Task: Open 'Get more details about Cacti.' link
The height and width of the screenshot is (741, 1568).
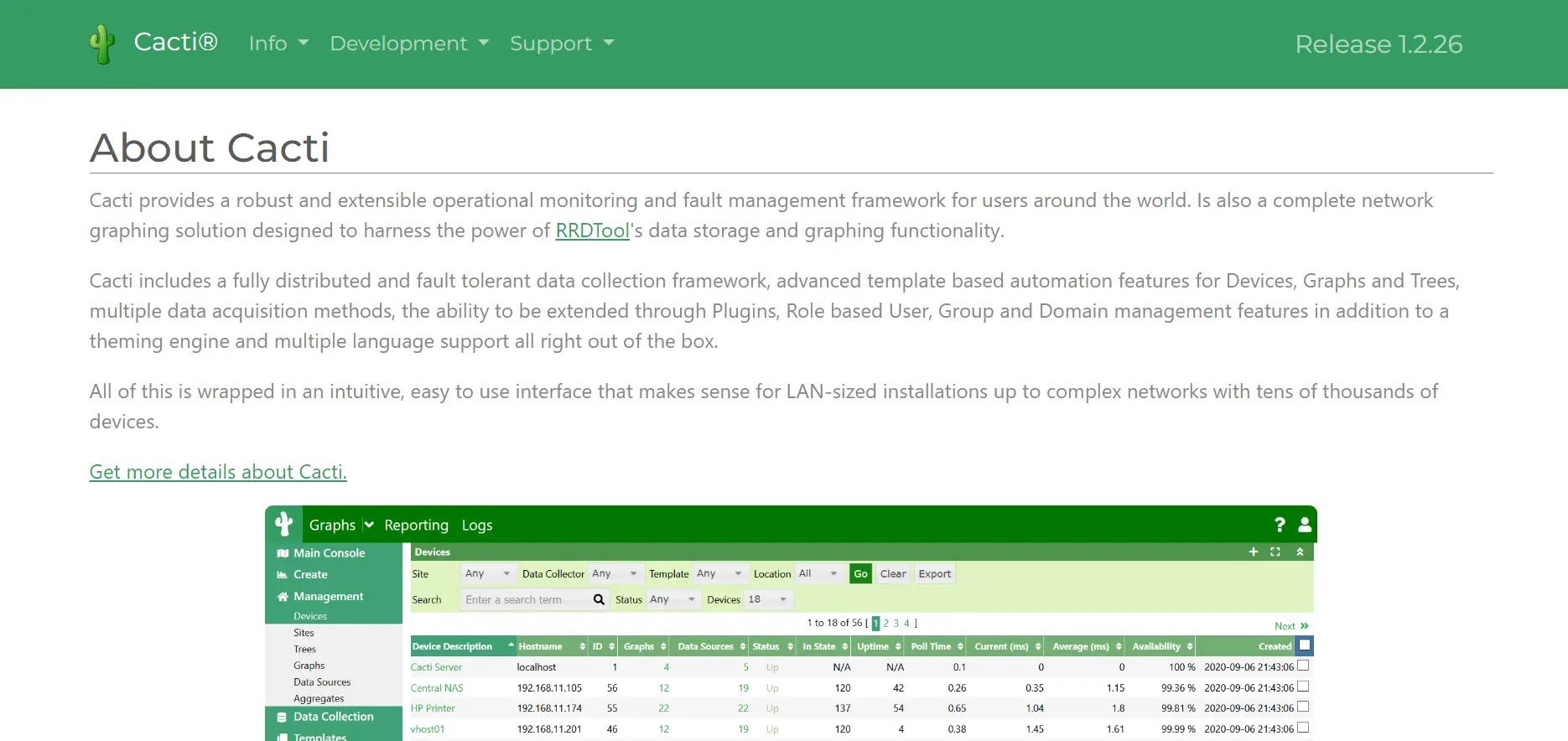Action: coord(218,472)
